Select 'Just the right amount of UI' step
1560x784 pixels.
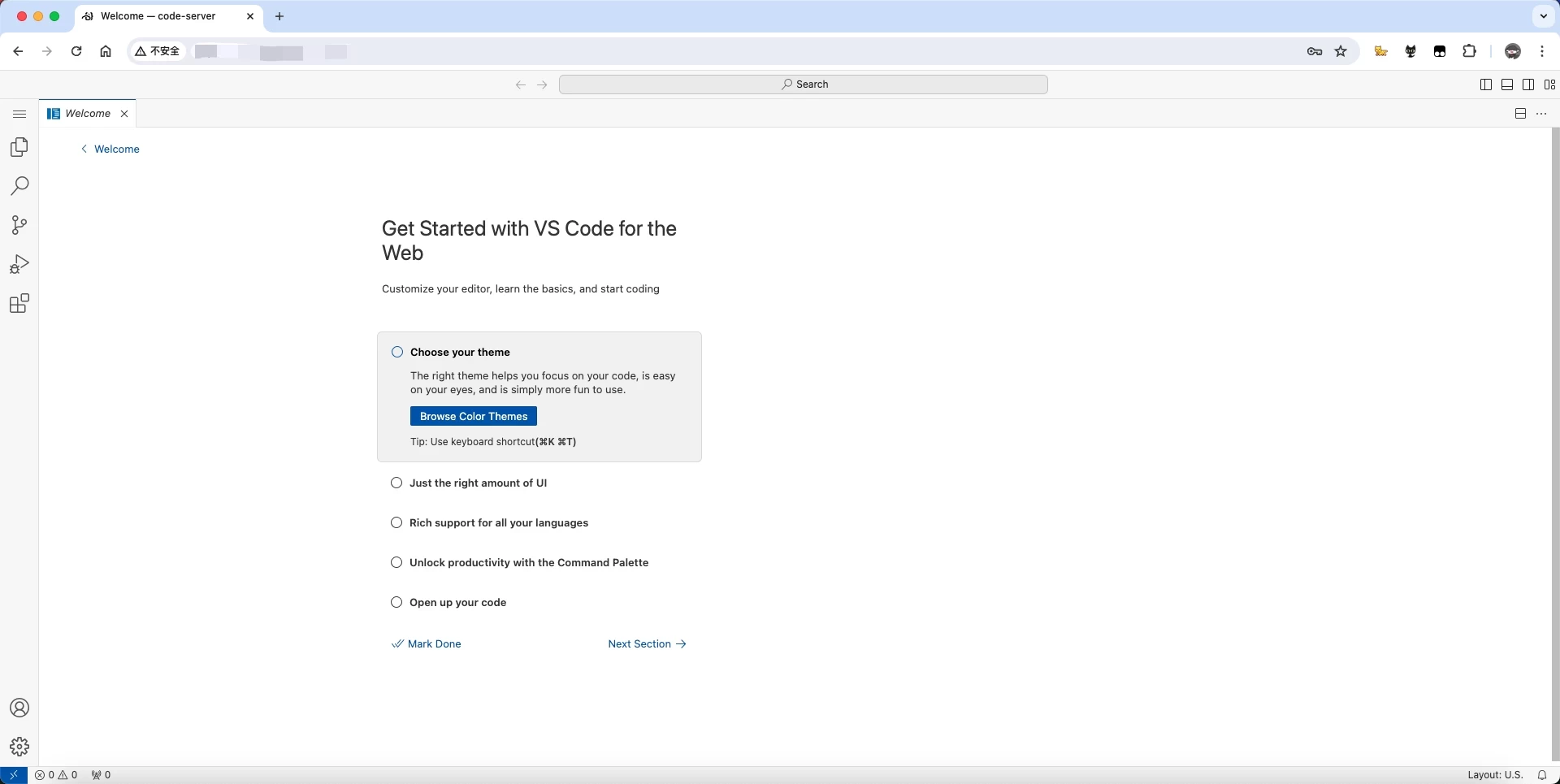click(478, 483)
